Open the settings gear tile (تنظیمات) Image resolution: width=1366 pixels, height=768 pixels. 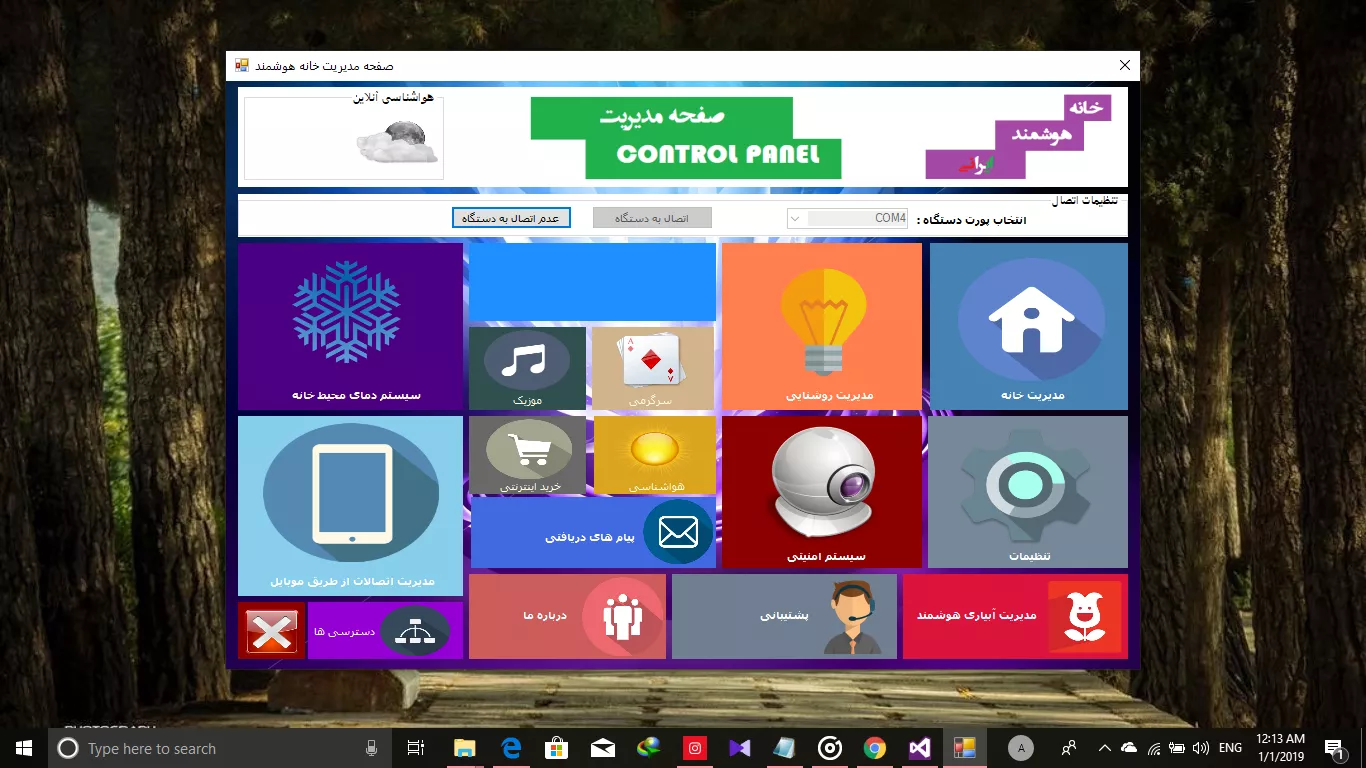(x=1027, y=491)
